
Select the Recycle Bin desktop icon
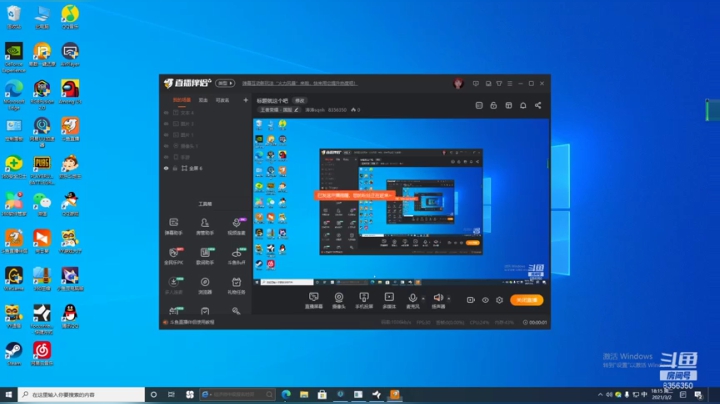tap(14, 17)
